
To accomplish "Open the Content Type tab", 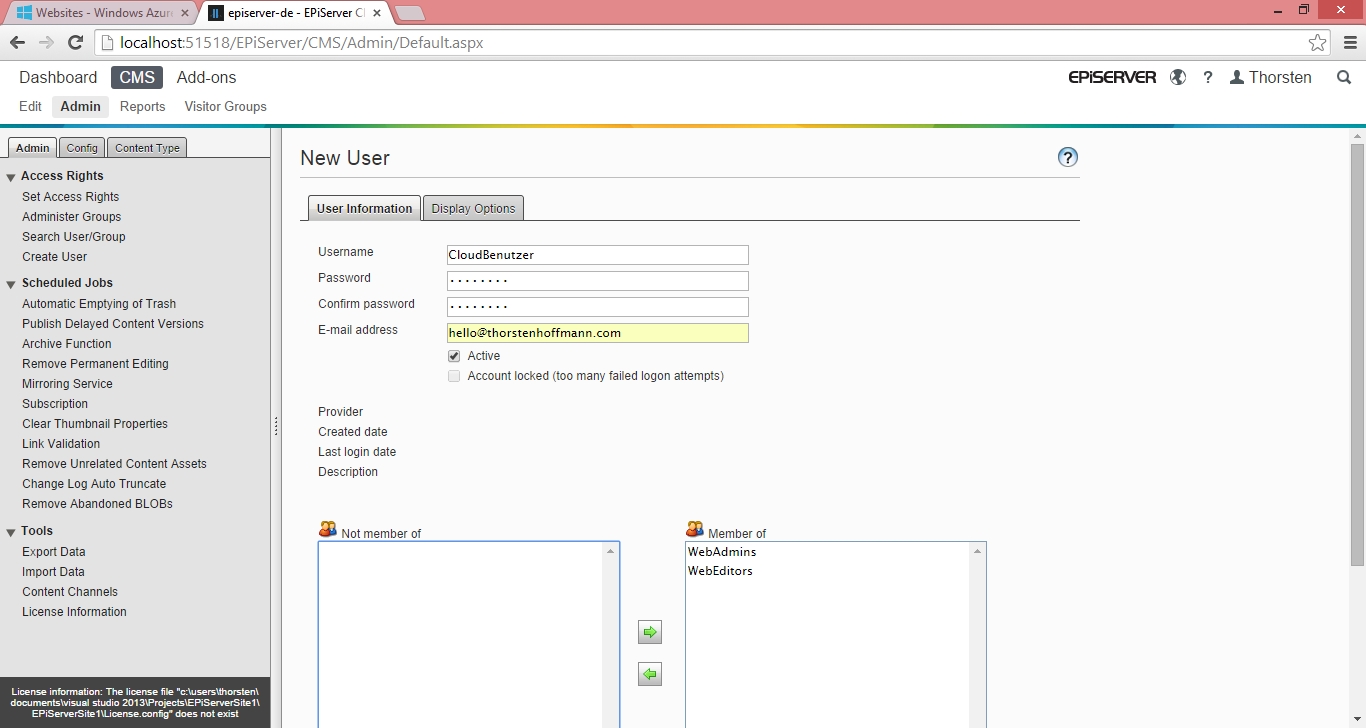I will pyautogui.click(x=147, y=148).
